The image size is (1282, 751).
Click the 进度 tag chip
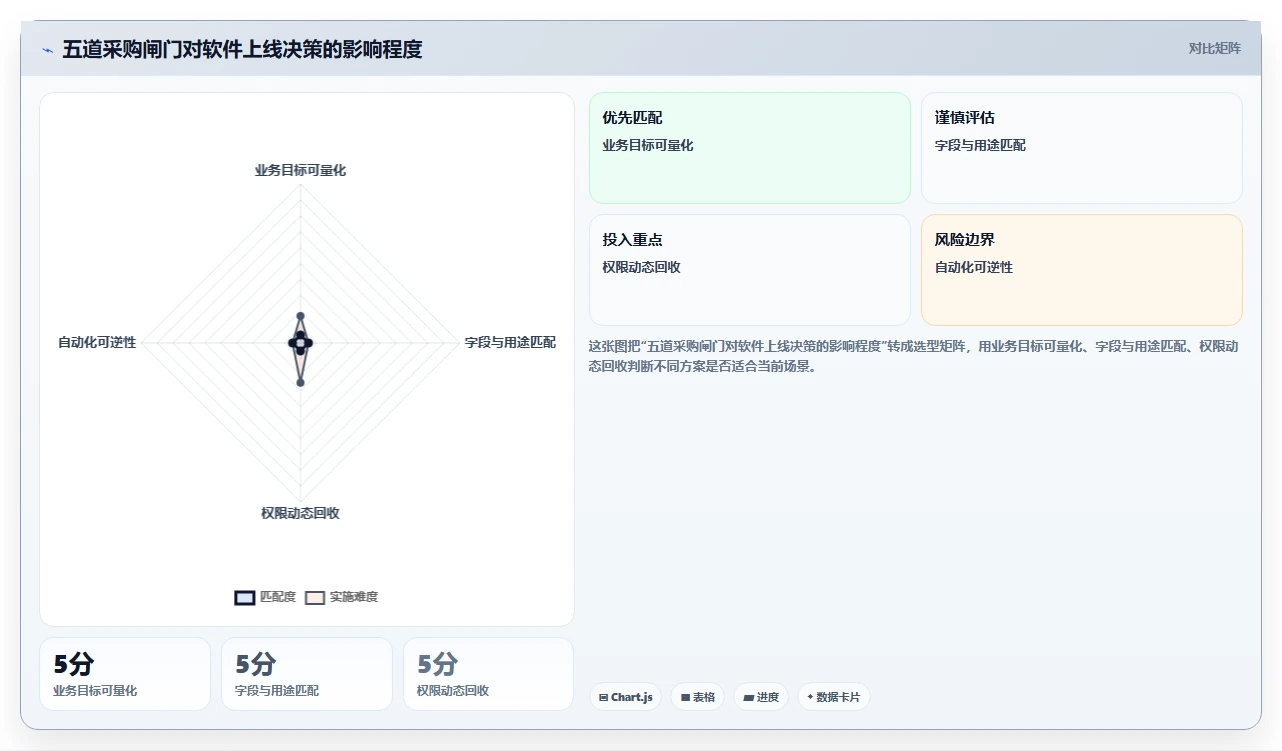(761, 697)
